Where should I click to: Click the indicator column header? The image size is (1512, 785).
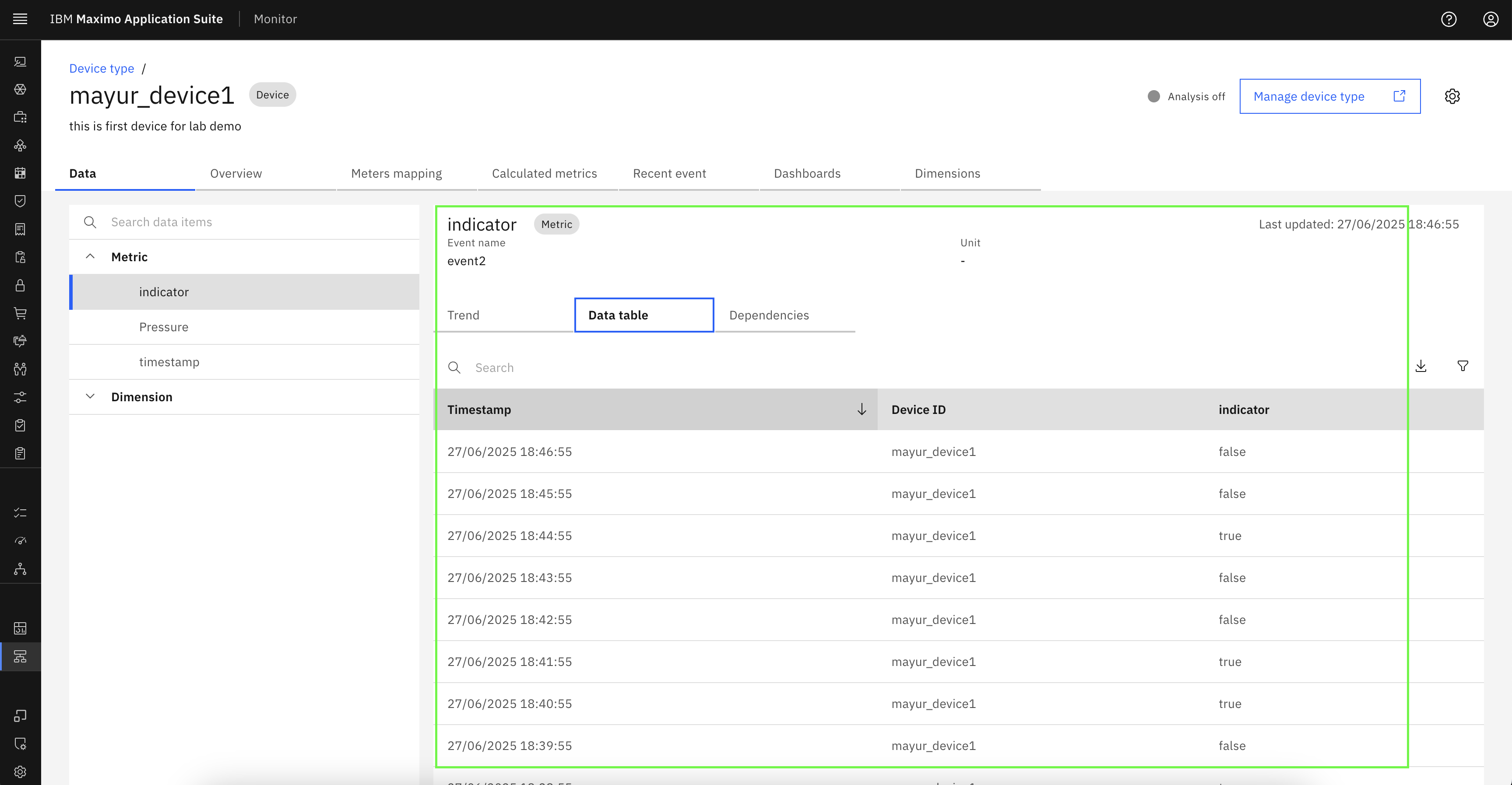(x=1344, y=410)
